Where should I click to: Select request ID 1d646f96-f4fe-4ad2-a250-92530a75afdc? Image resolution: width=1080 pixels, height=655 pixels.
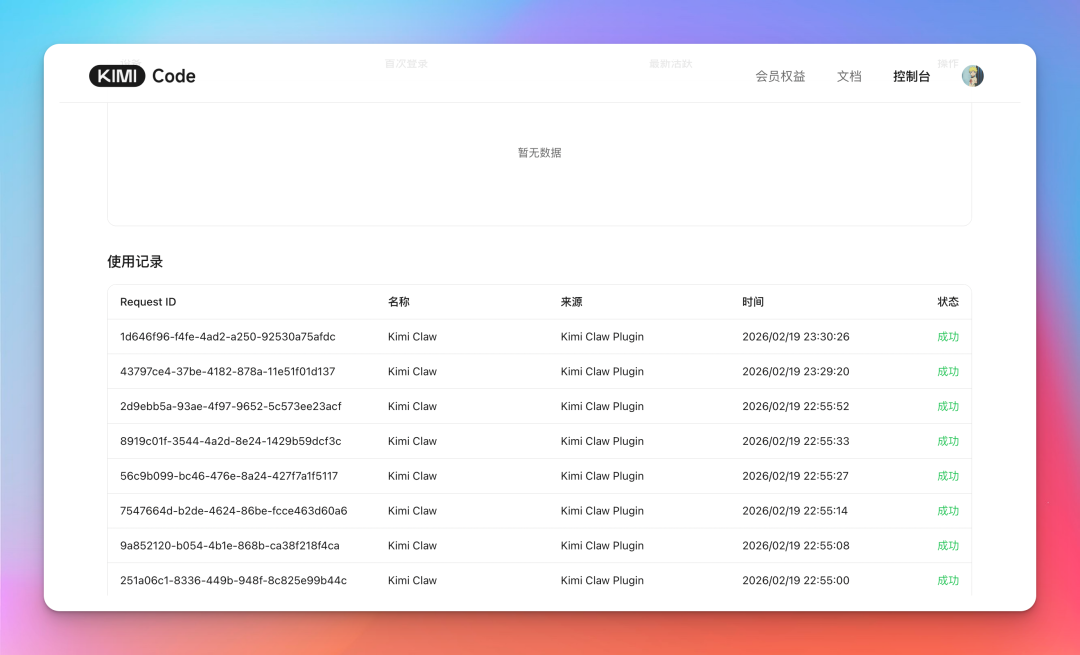tap(228, 337)
